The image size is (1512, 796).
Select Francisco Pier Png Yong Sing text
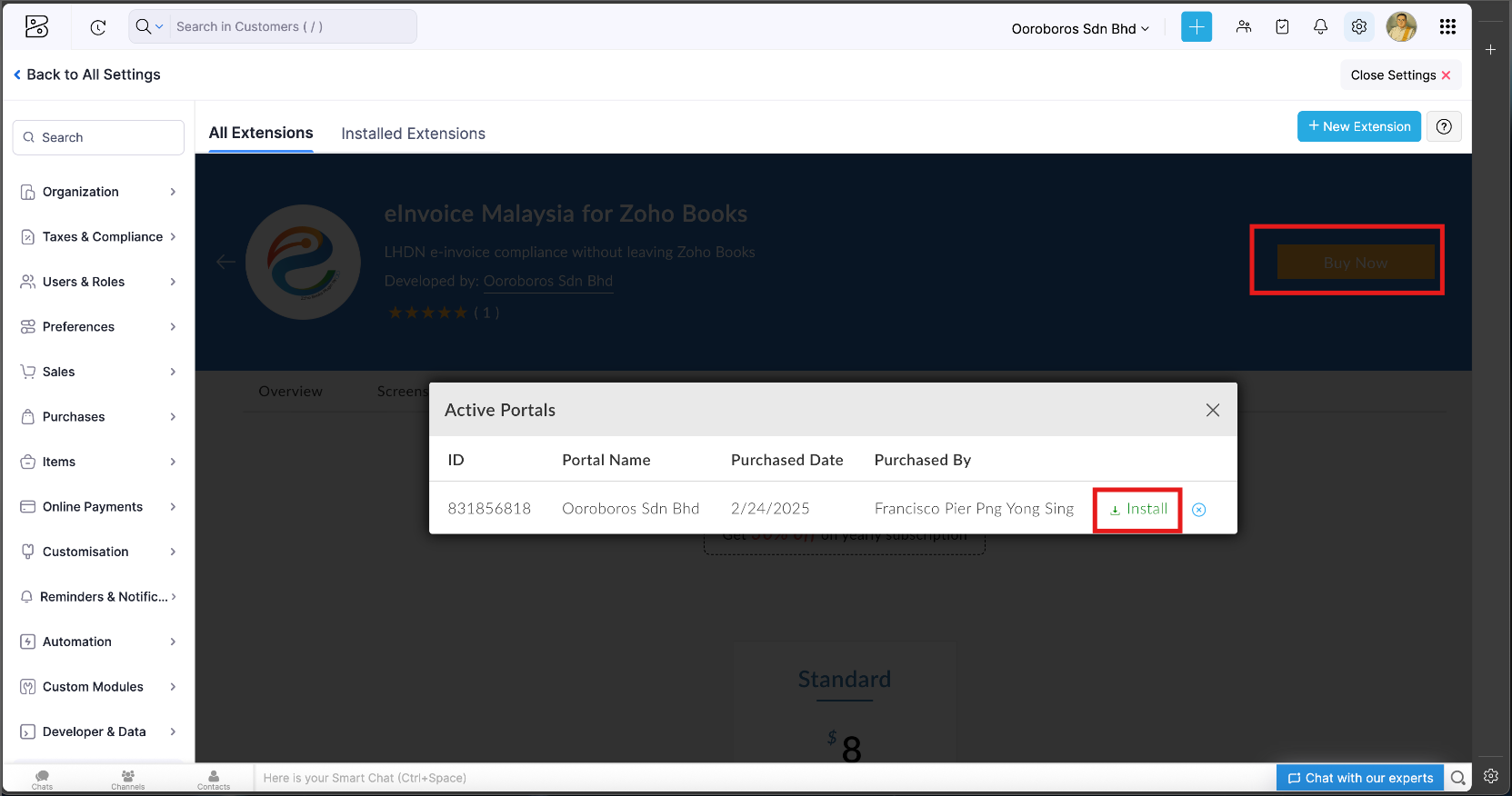click(974, 509)
